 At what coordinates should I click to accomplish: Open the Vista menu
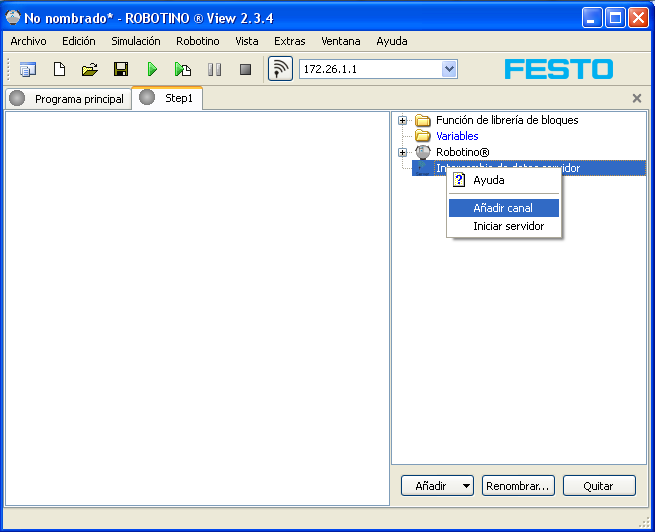point(247,41)
